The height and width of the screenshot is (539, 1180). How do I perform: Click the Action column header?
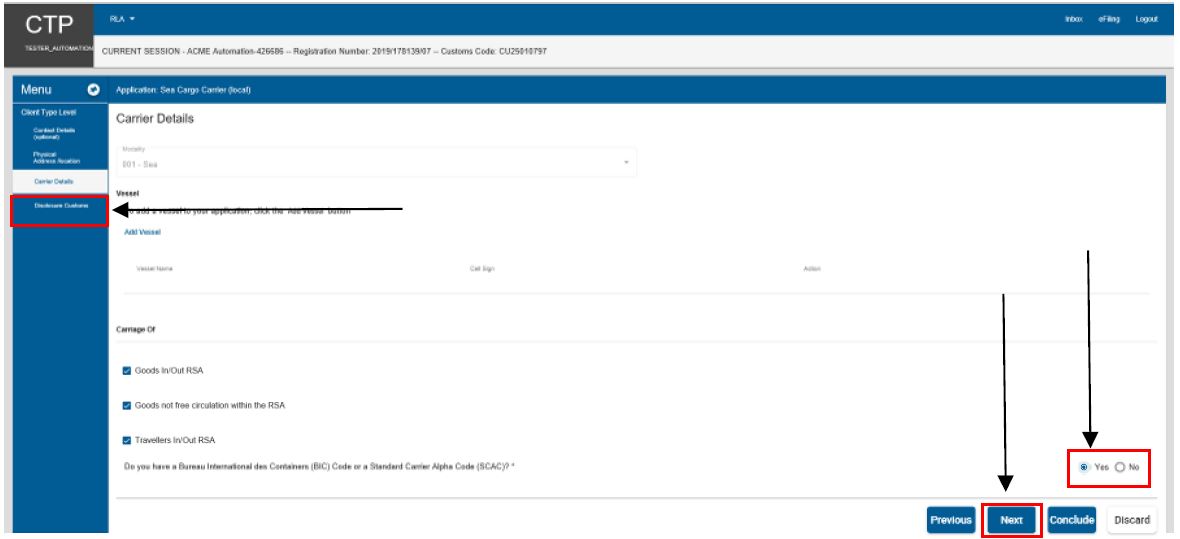tap(812, 269)
